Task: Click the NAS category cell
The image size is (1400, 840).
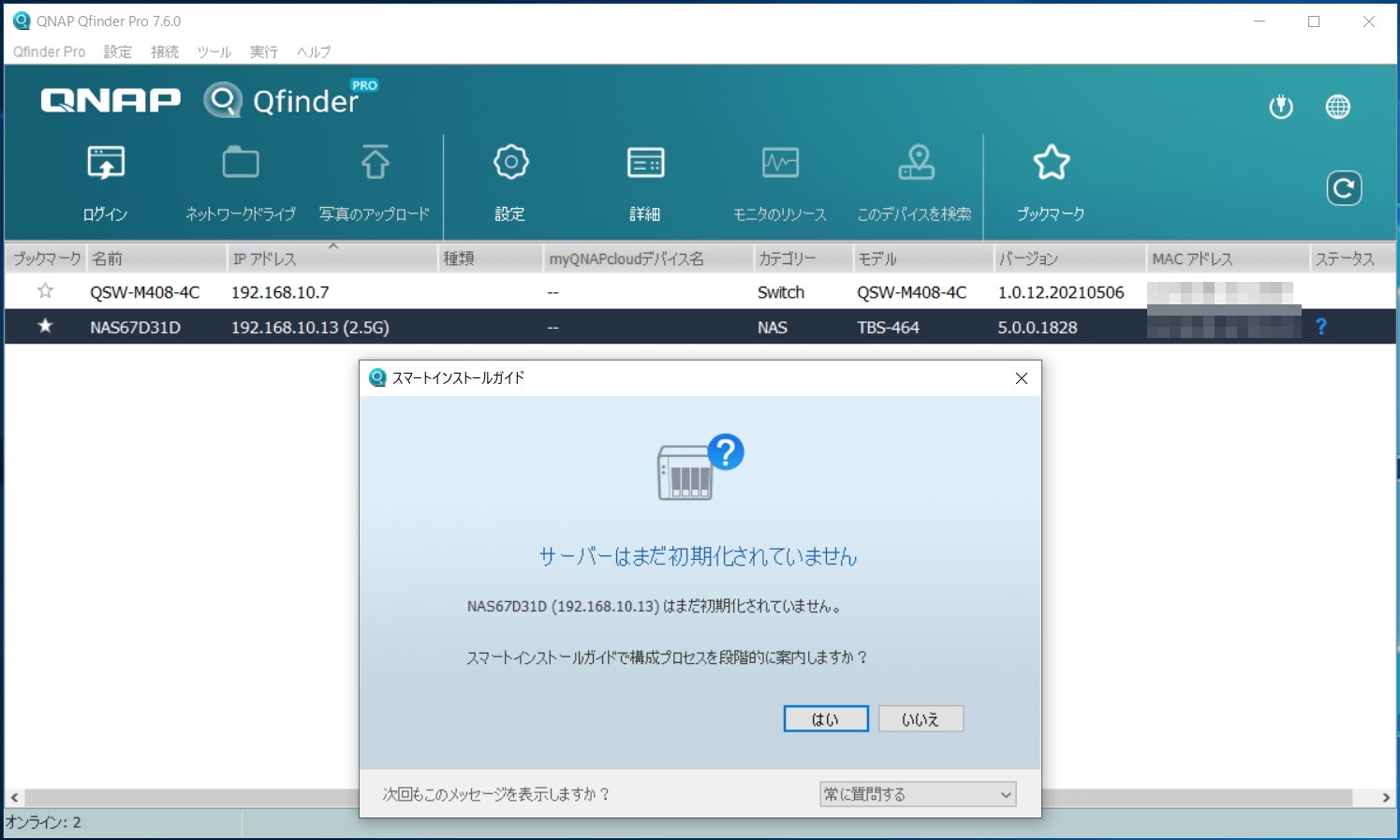Action: coord(773,327)
